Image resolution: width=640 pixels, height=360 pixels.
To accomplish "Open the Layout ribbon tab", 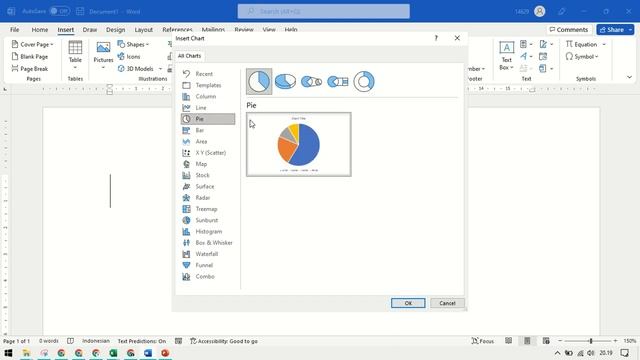I will (144, 30).
